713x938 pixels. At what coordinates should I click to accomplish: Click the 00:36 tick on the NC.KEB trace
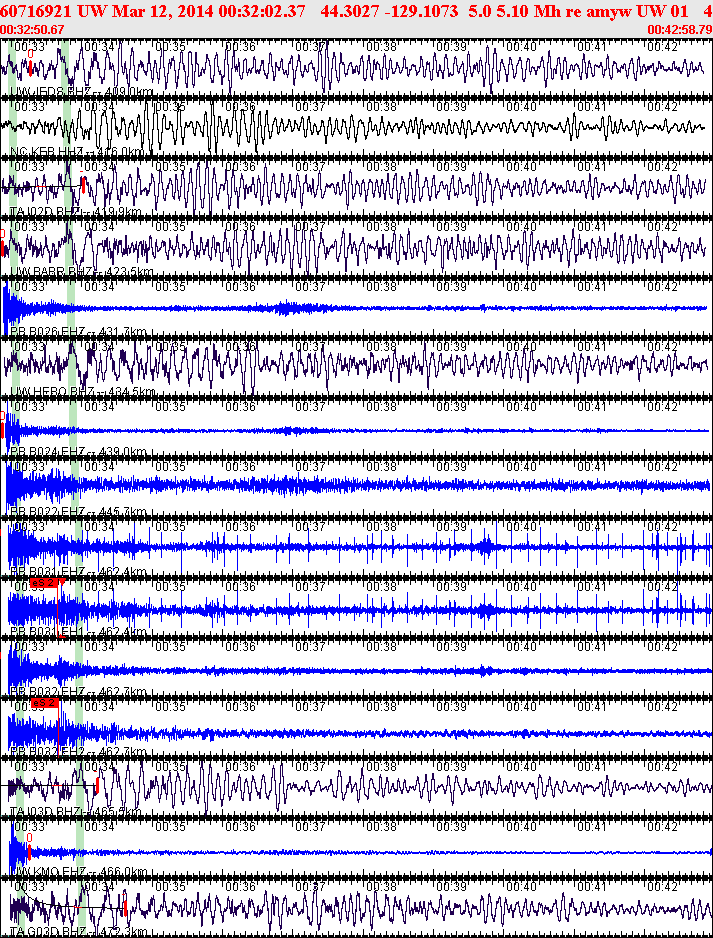coord(240,106)
